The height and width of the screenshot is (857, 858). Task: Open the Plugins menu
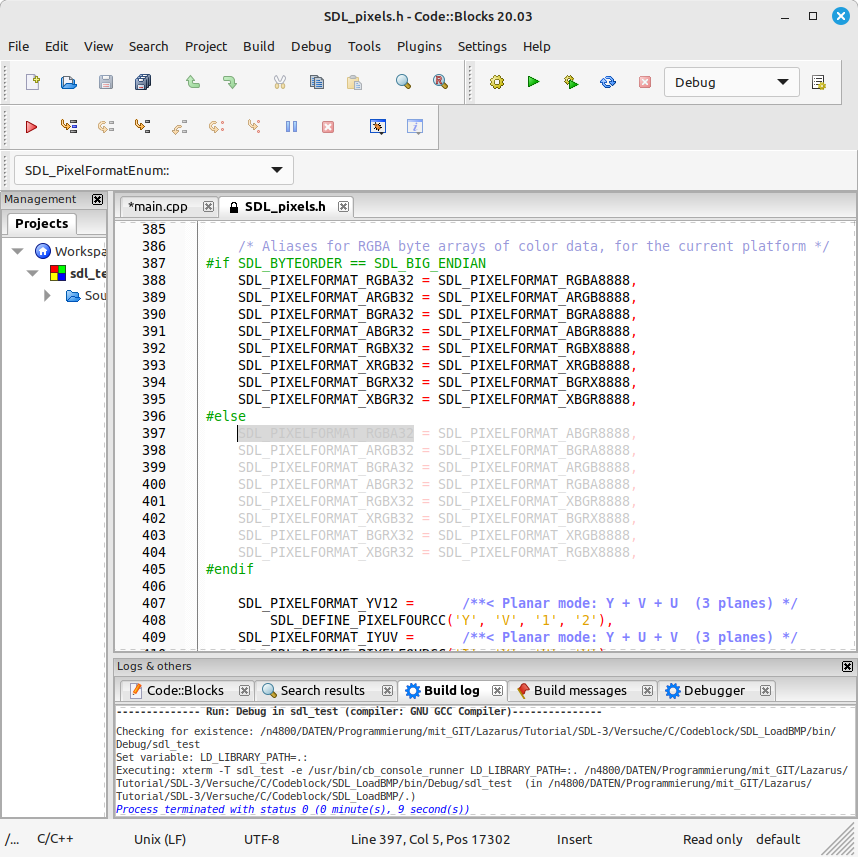tap(419, 47)
